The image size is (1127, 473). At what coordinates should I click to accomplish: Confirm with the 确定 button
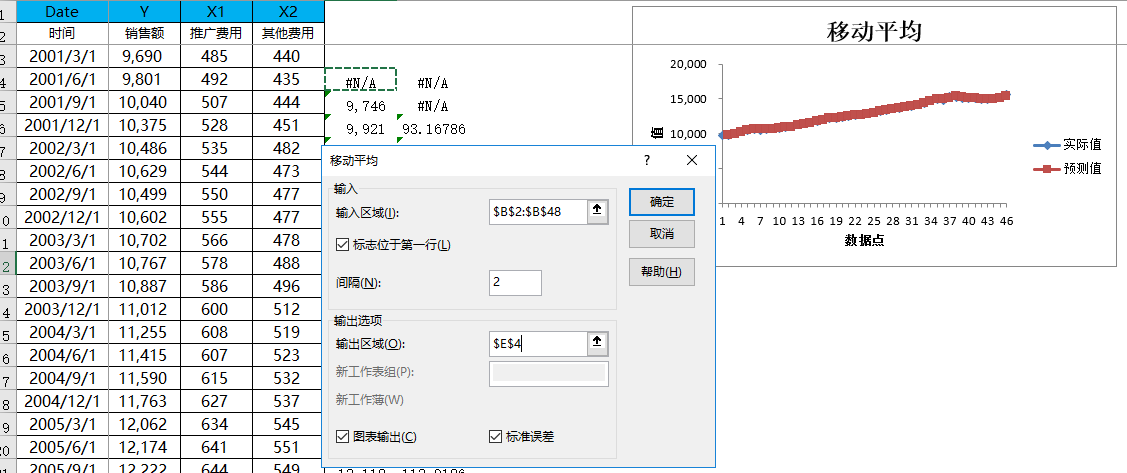[x=662, y=202]
